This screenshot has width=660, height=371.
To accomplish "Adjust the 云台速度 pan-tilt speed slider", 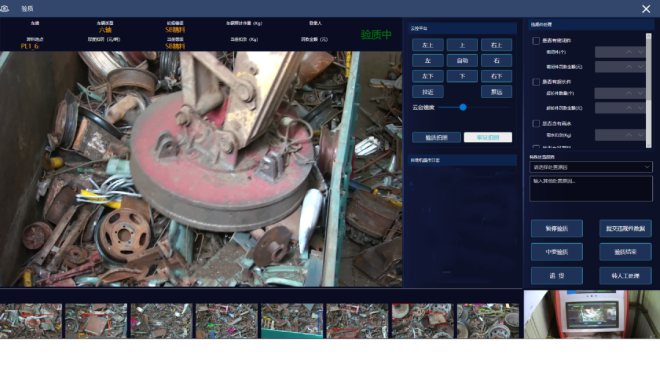I will (463, 107).
